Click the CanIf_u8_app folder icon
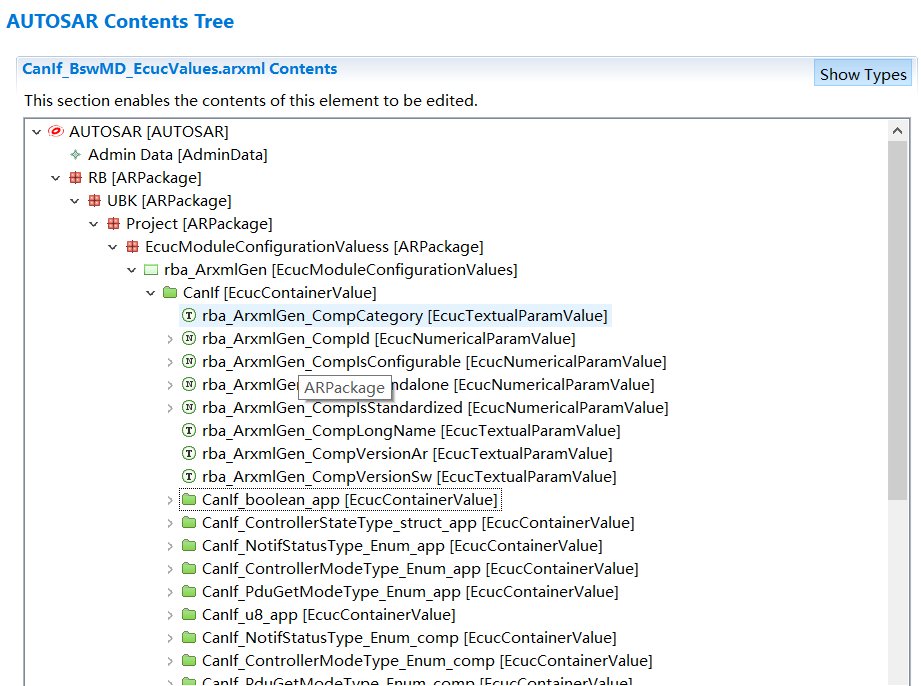The height and width of the screenshot is (686, 921). click(x=189, y=615)
